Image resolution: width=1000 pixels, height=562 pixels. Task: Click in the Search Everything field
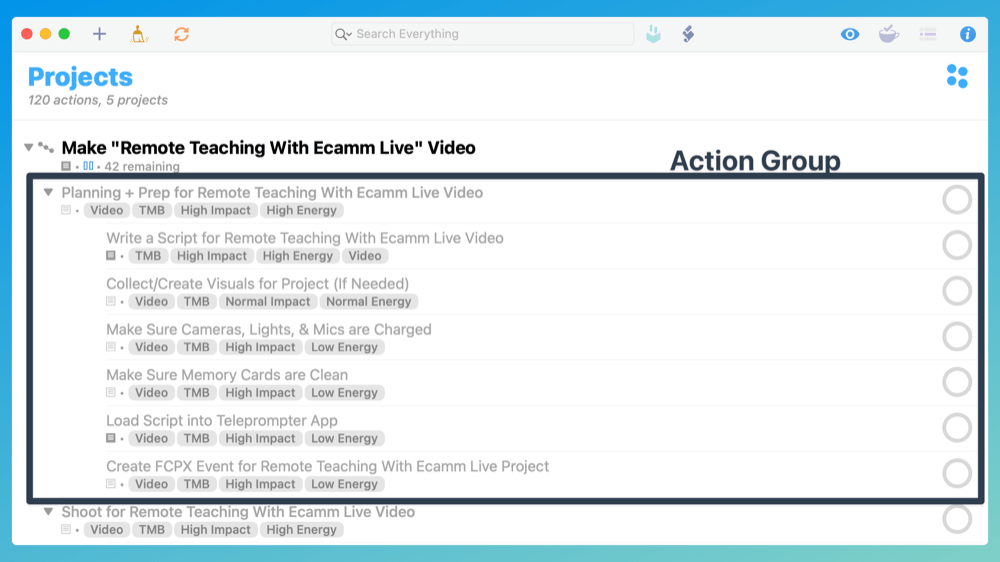pos(483,34)
